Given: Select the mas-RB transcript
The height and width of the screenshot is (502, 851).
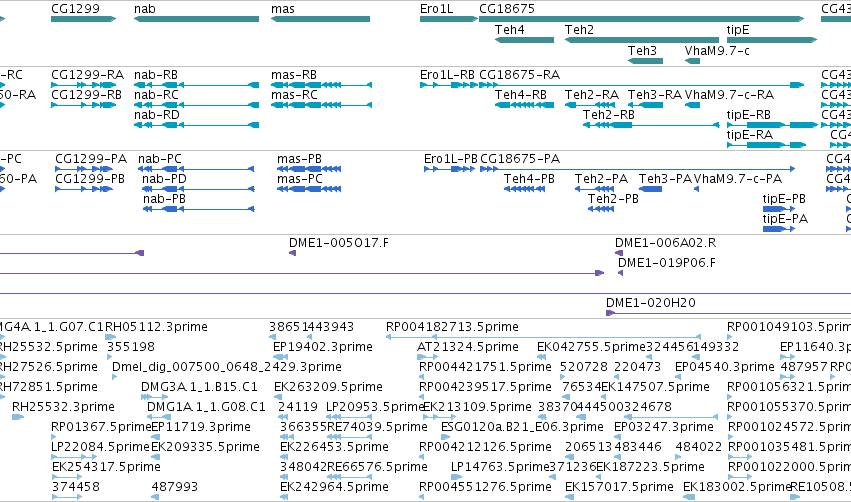Looking at the screenshot, I should click(321, 85).
